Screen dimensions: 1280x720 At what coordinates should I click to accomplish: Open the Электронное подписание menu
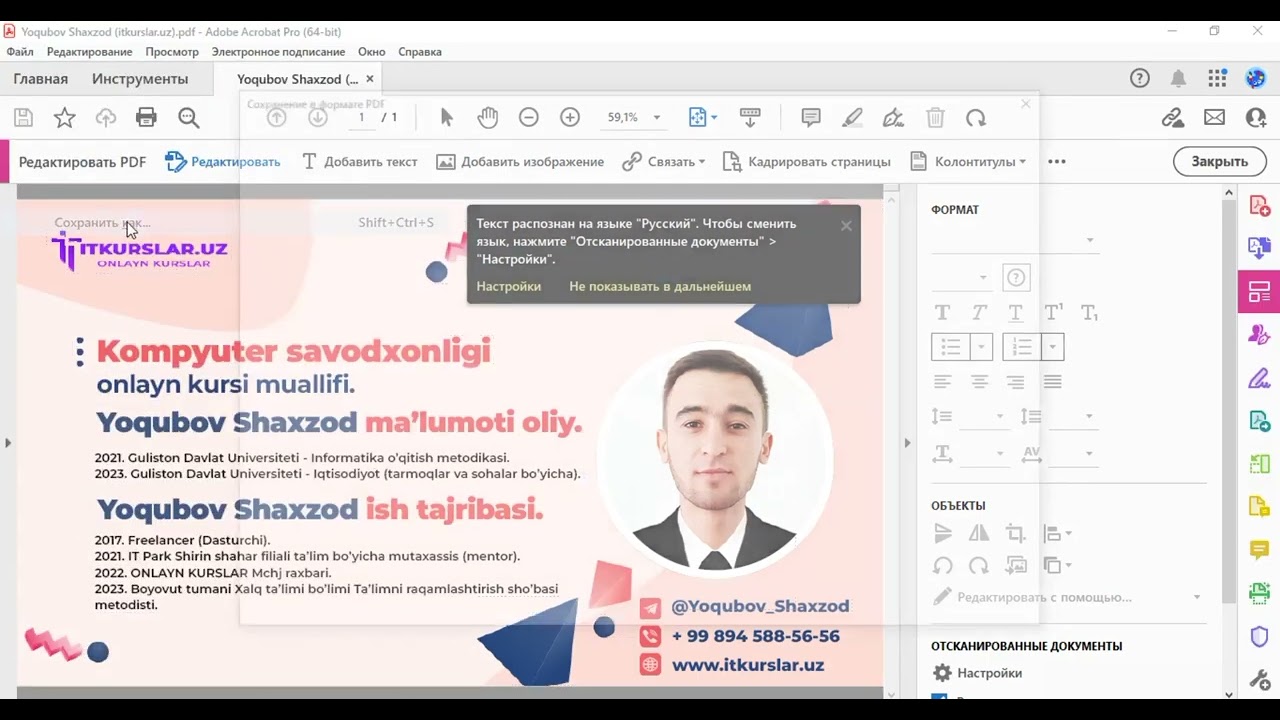(278, 51)
